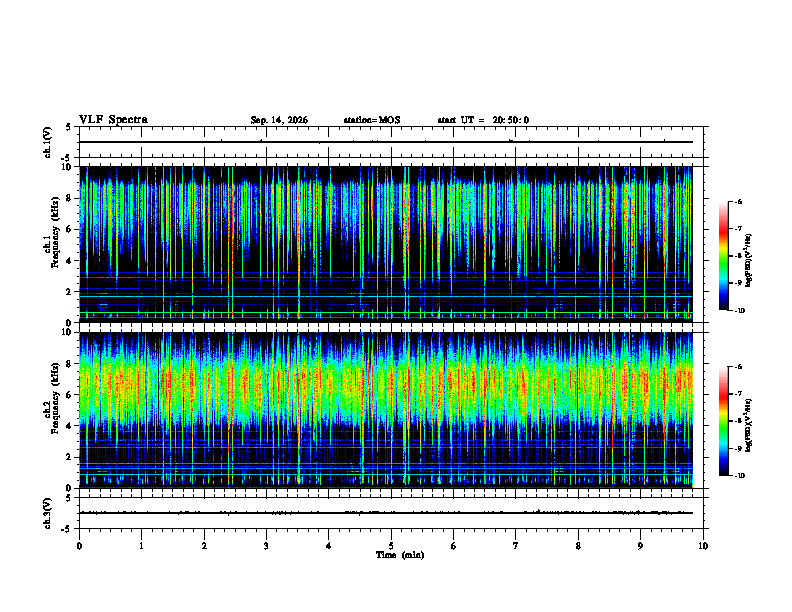Screen dimensions: 792x612
Task: Select the 10 minute tick on time axis
Action: coord(703,546)
